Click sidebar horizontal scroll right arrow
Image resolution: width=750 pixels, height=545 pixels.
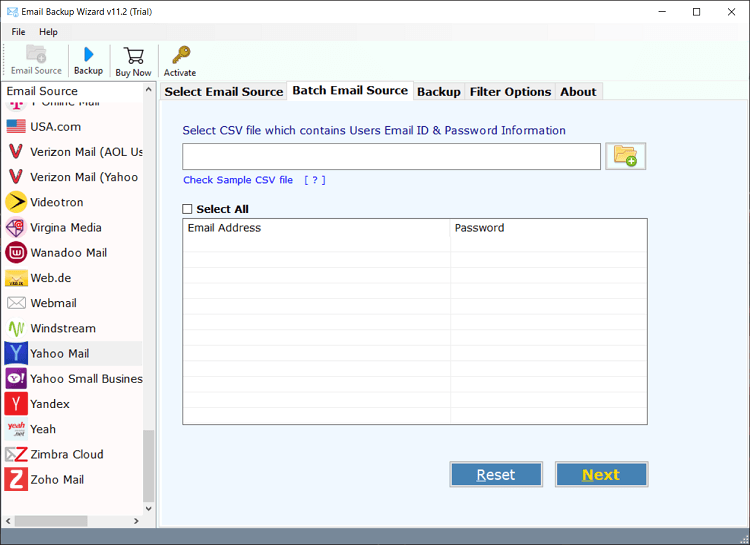pos(136,521)
